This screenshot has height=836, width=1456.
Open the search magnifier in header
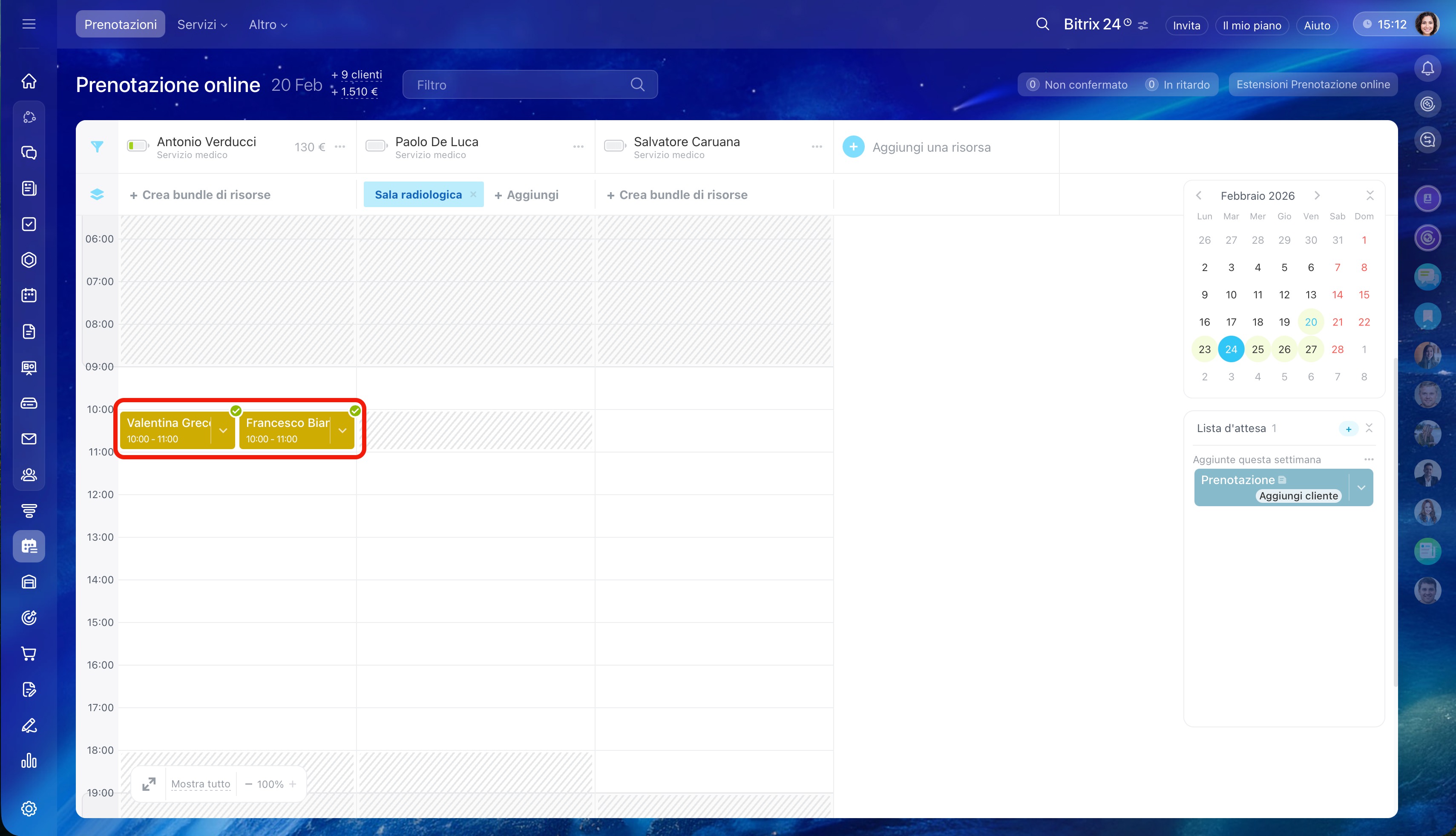pyautogui.click(x=1042, y=24)
